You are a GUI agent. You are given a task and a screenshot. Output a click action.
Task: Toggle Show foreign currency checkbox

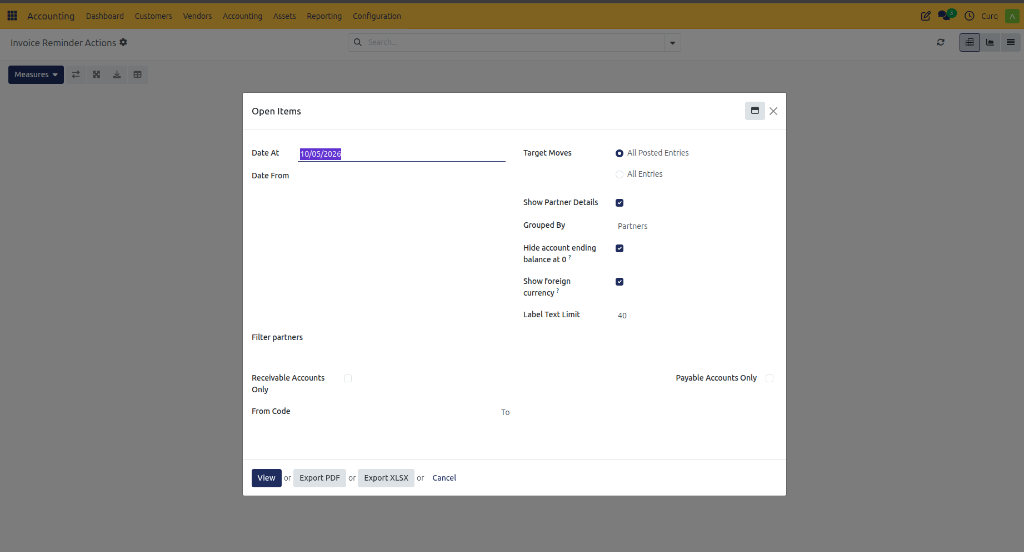point(620,282)
